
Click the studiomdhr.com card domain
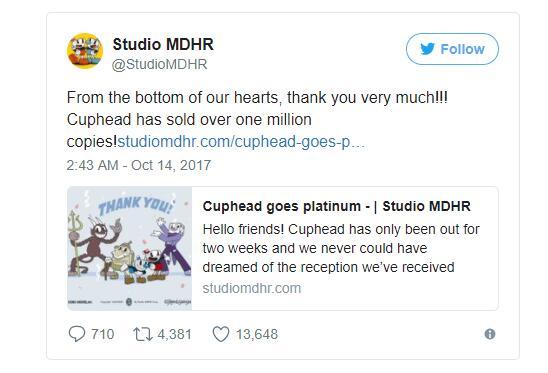coord(252,288)
